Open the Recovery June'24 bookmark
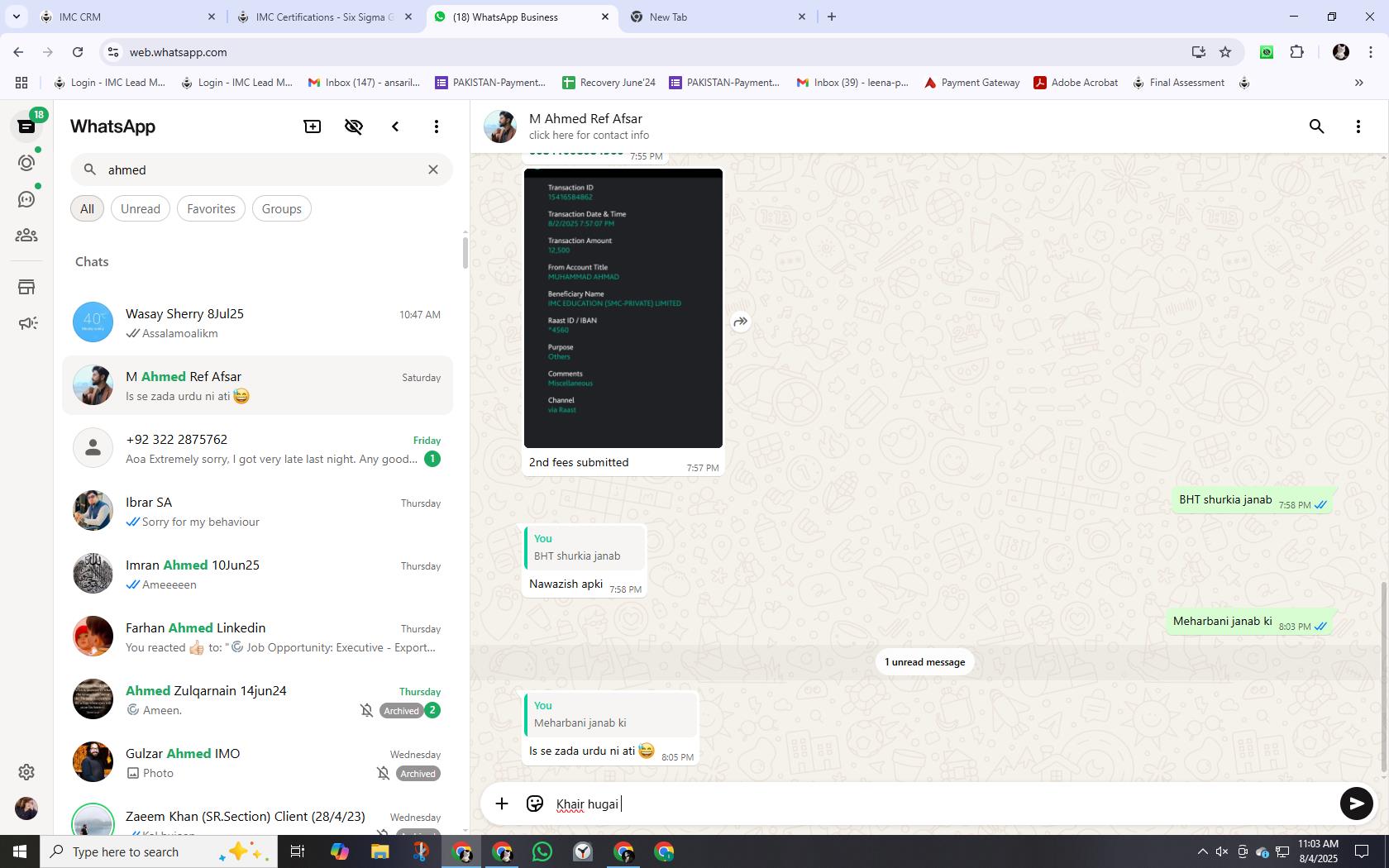 (x=609, y=83)
